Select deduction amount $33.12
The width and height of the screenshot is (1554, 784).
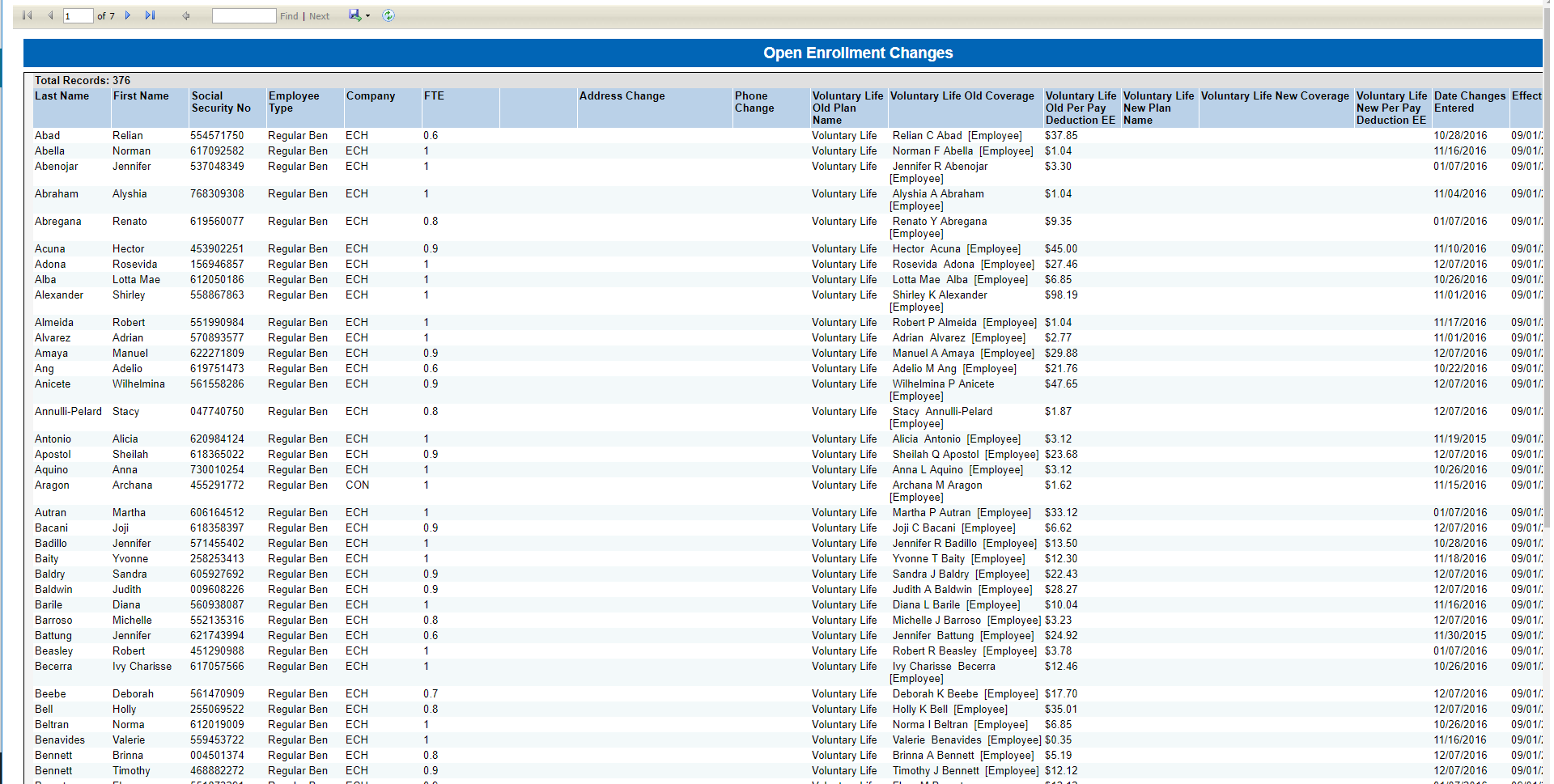[1060, 512]
